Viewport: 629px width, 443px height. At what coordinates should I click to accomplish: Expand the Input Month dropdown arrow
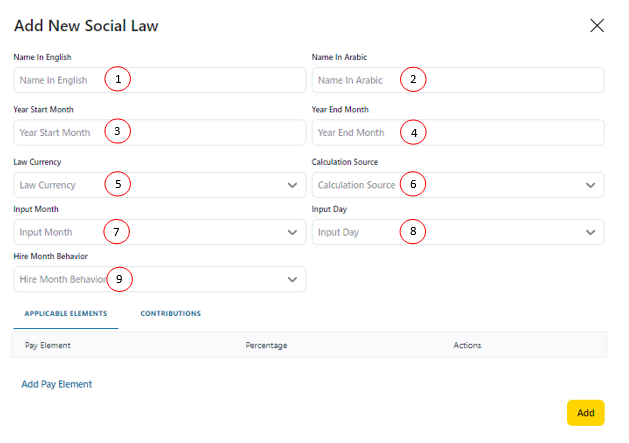tap(292, 232)
